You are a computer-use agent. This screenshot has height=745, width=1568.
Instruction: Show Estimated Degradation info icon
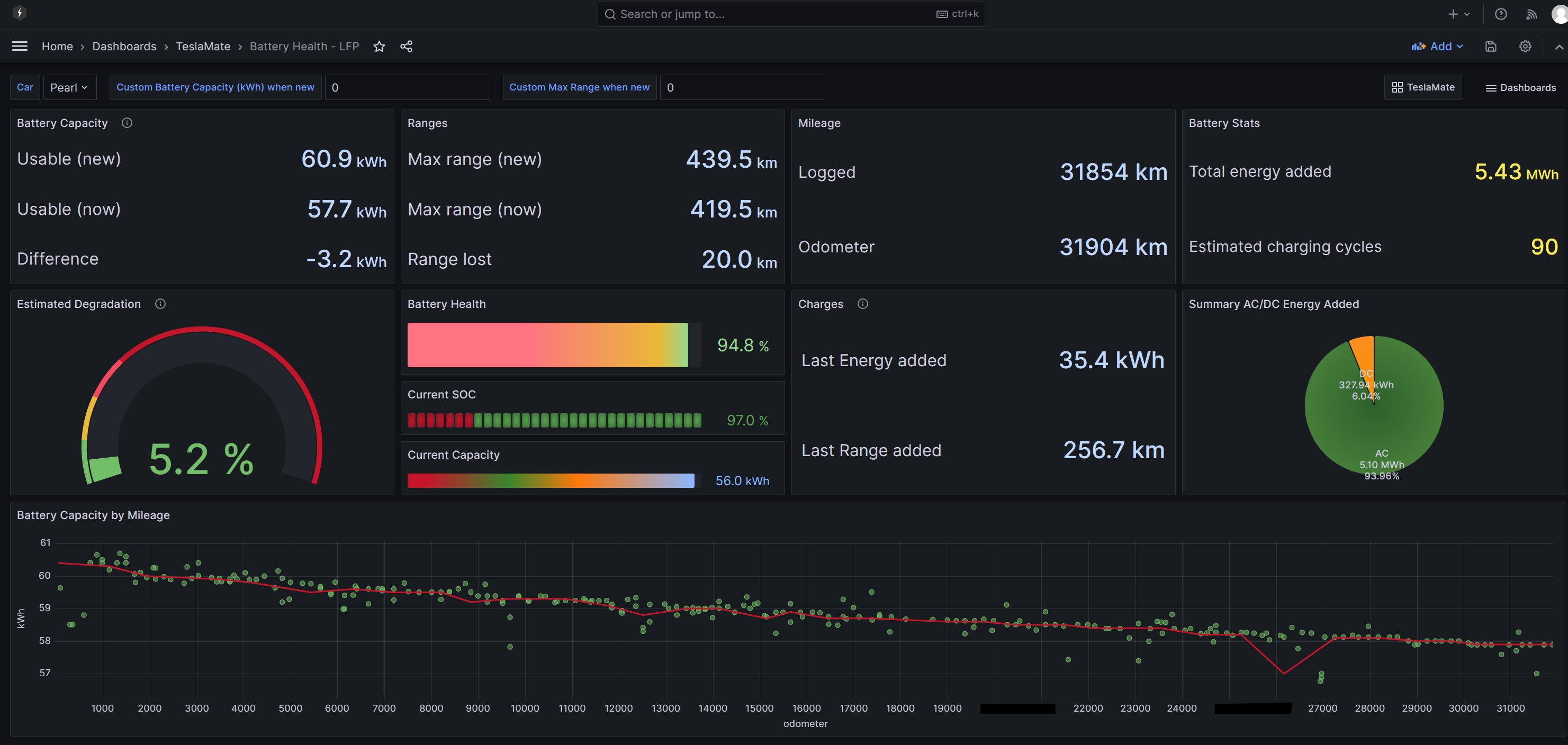160,304
